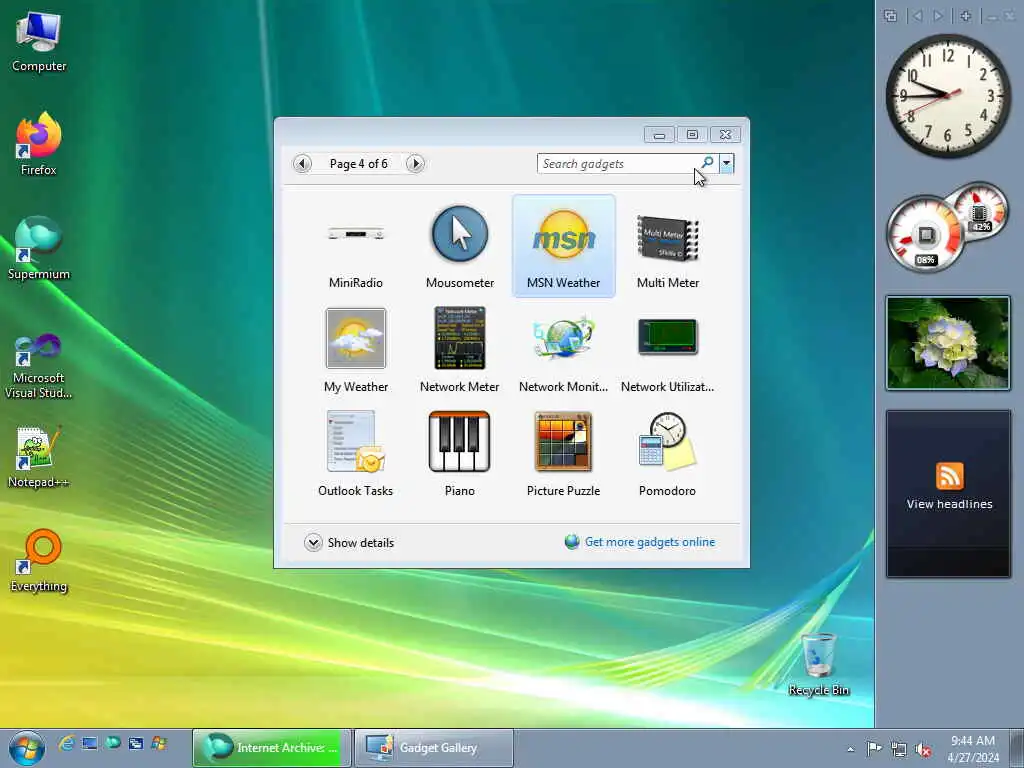Launch Supermium from quick launch bar

click(x=113, y=743)
